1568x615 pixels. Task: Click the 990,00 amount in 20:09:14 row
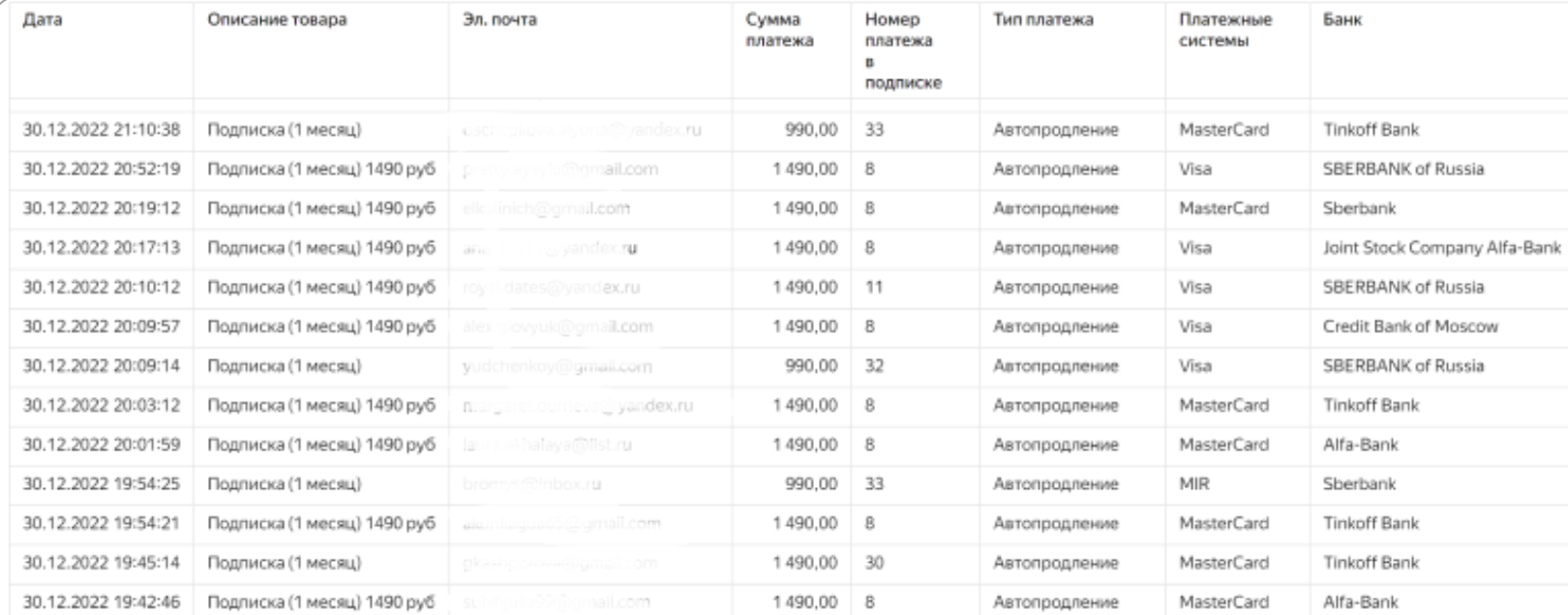tap(811, 366)
